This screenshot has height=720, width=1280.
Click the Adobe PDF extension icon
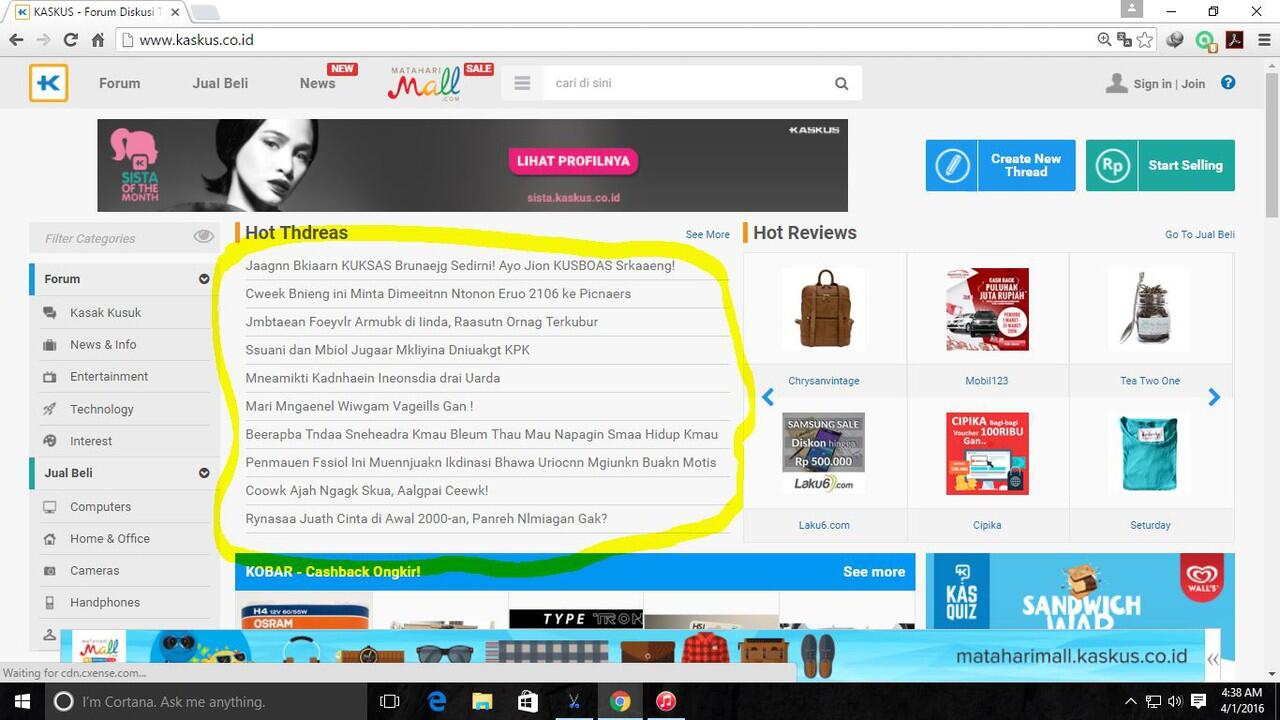[1234, 40]
